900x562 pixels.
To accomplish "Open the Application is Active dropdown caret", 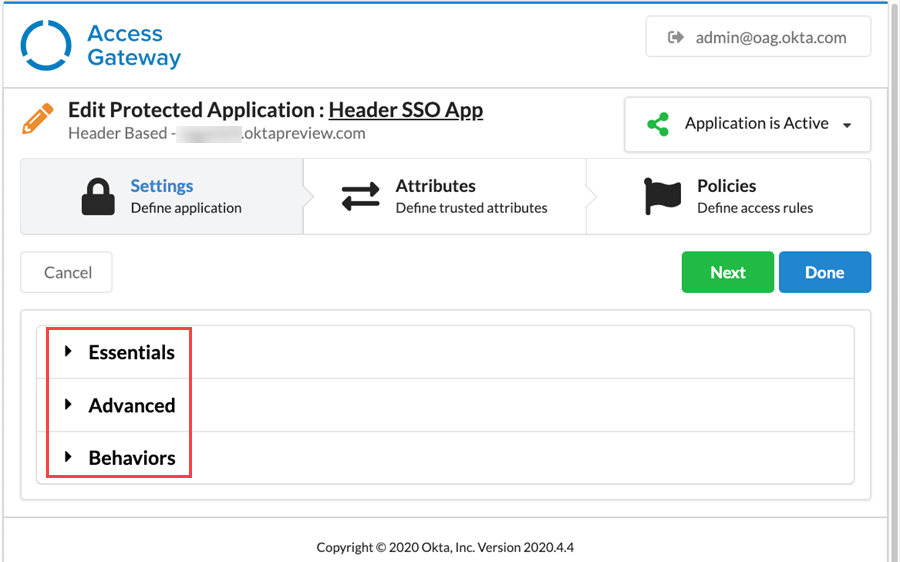I will click(x=847, y=126).
